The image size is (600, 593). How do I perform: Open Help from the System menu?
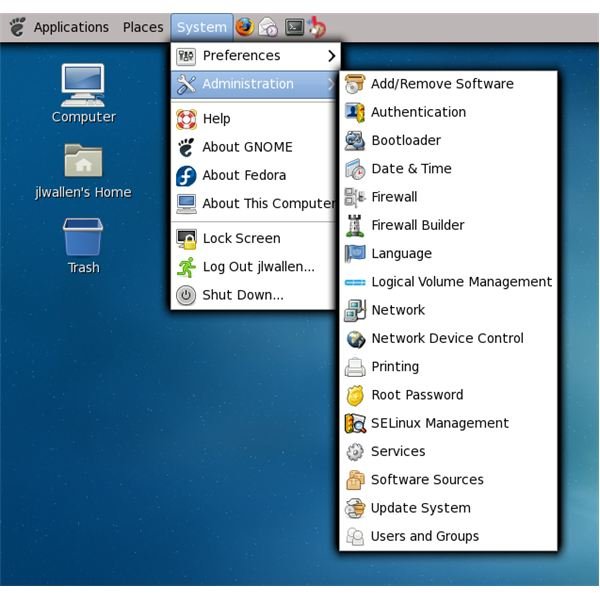255,119
